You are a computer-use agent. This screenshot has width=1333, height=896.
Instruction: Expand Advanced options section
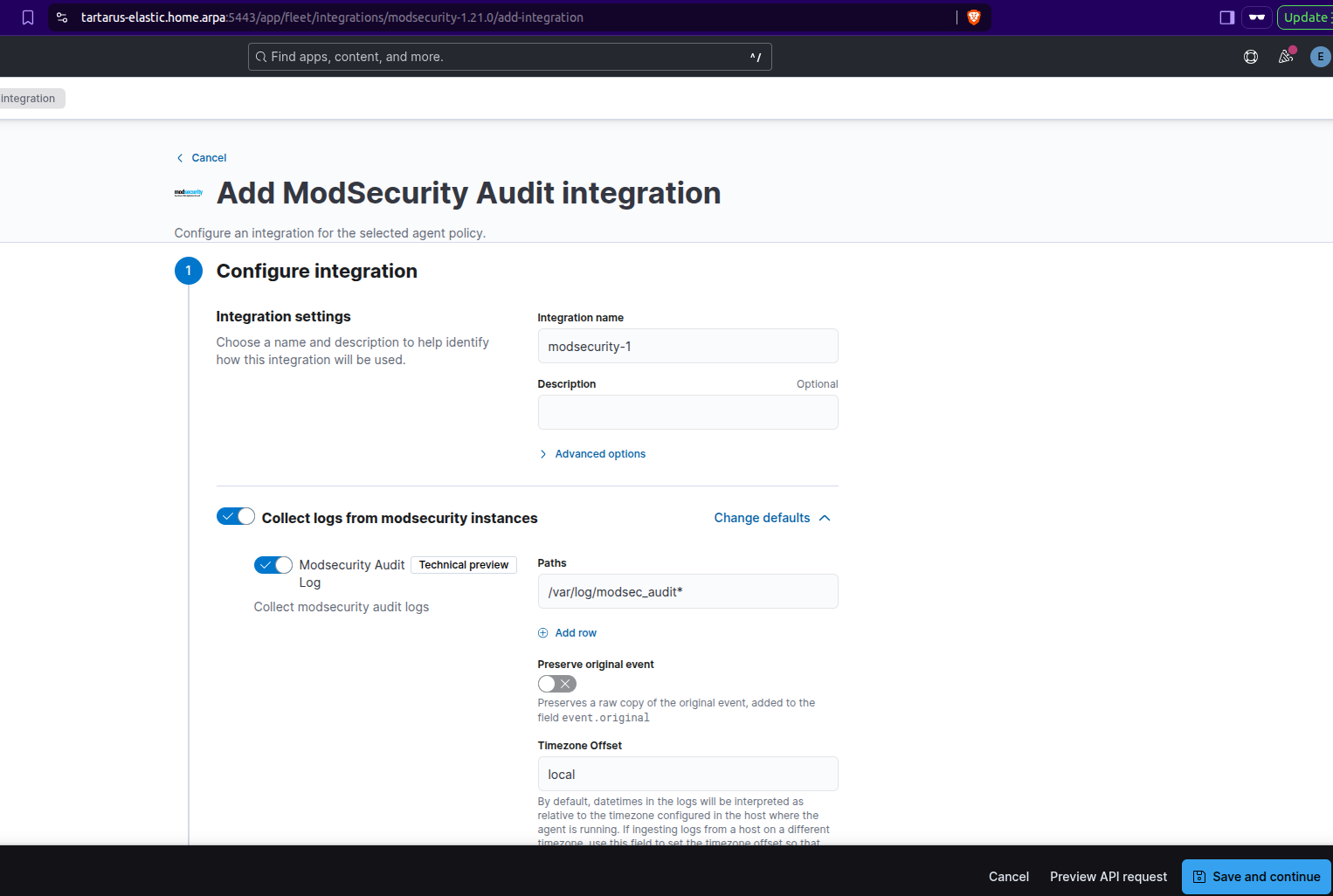coord(599,454)
